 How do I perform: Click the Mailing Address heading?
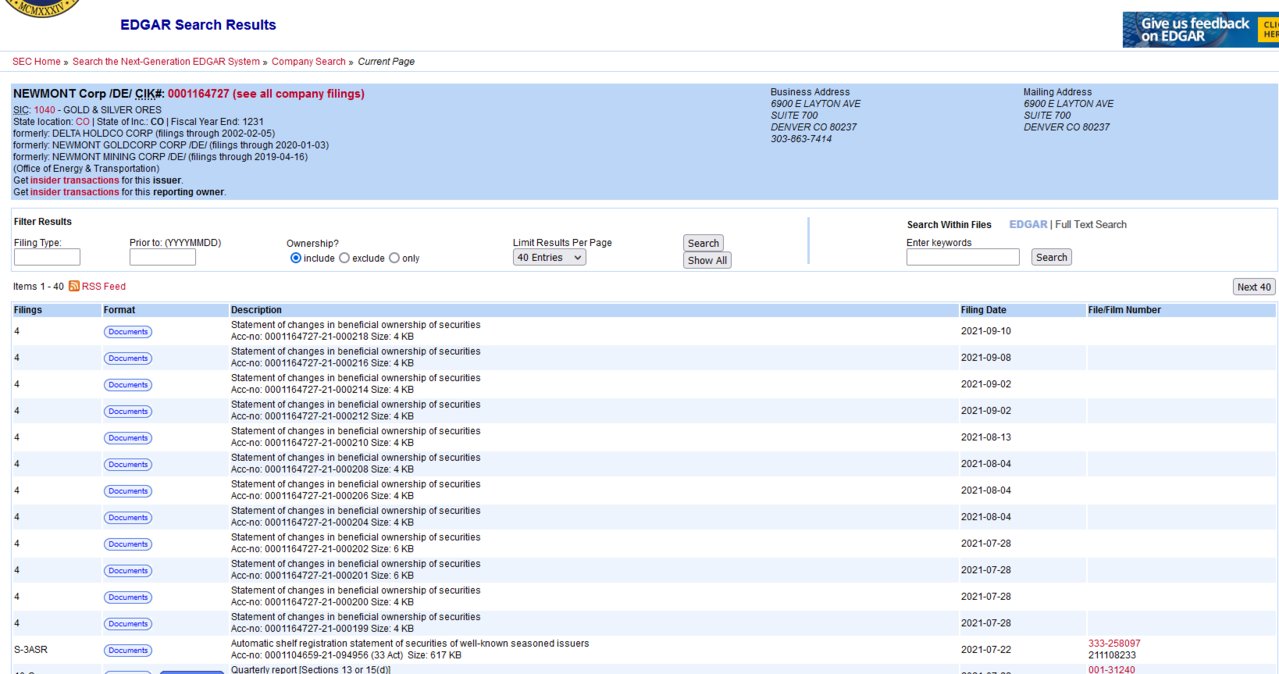coord(1057,92)
